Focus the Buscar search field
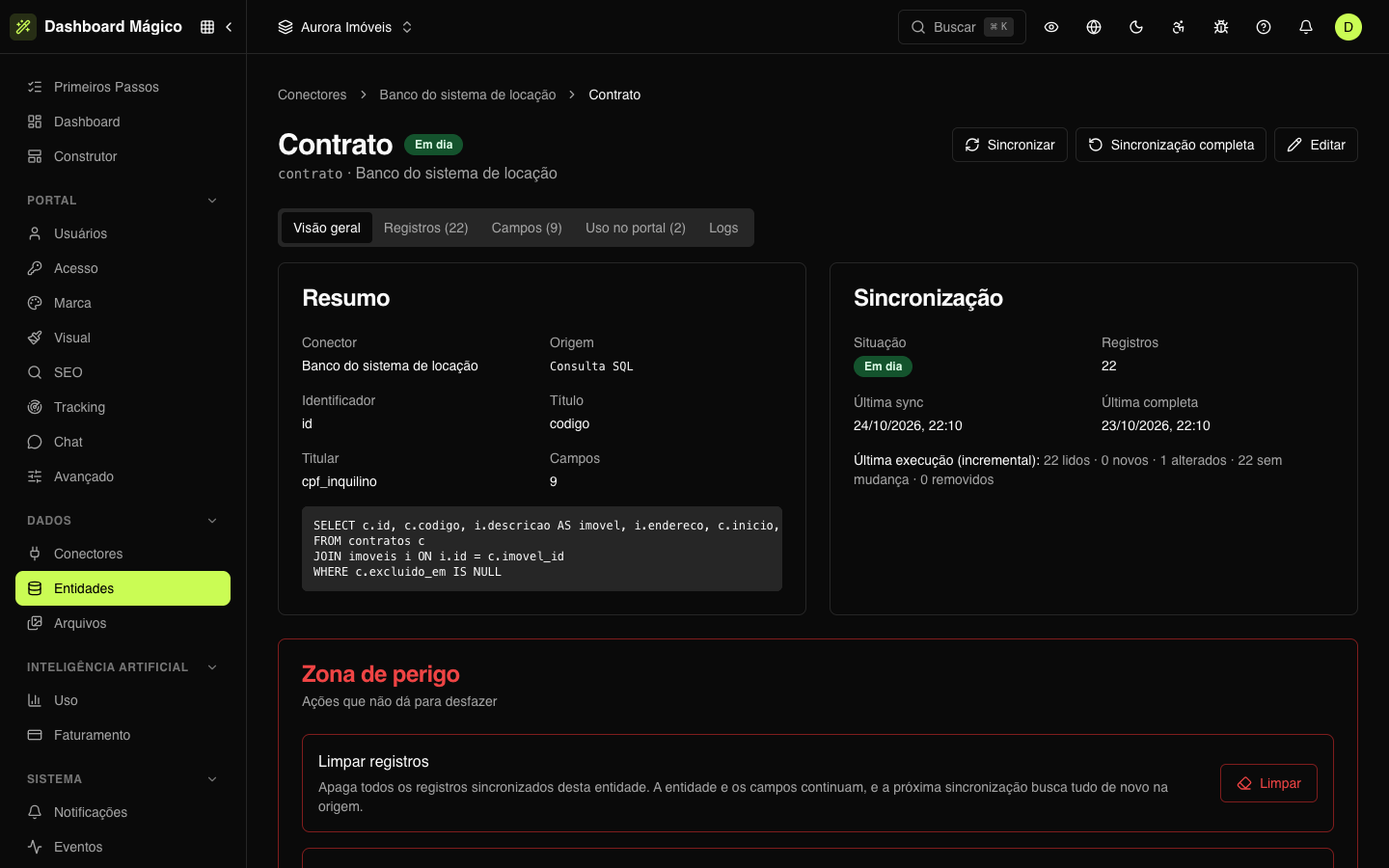 click(962, 27)
